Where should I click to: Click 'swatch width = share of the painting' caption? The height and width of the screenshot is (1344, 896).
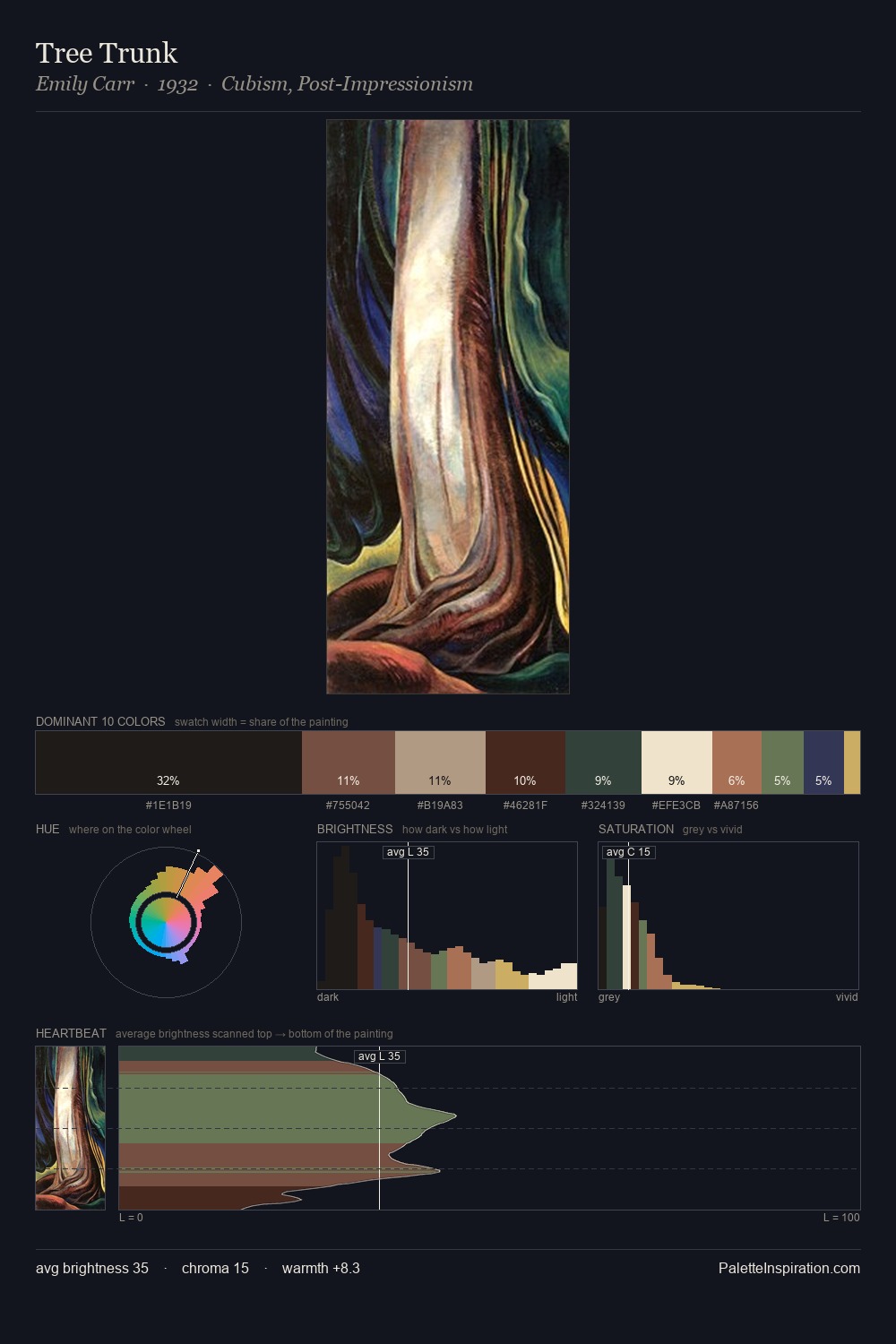(262, 722)
